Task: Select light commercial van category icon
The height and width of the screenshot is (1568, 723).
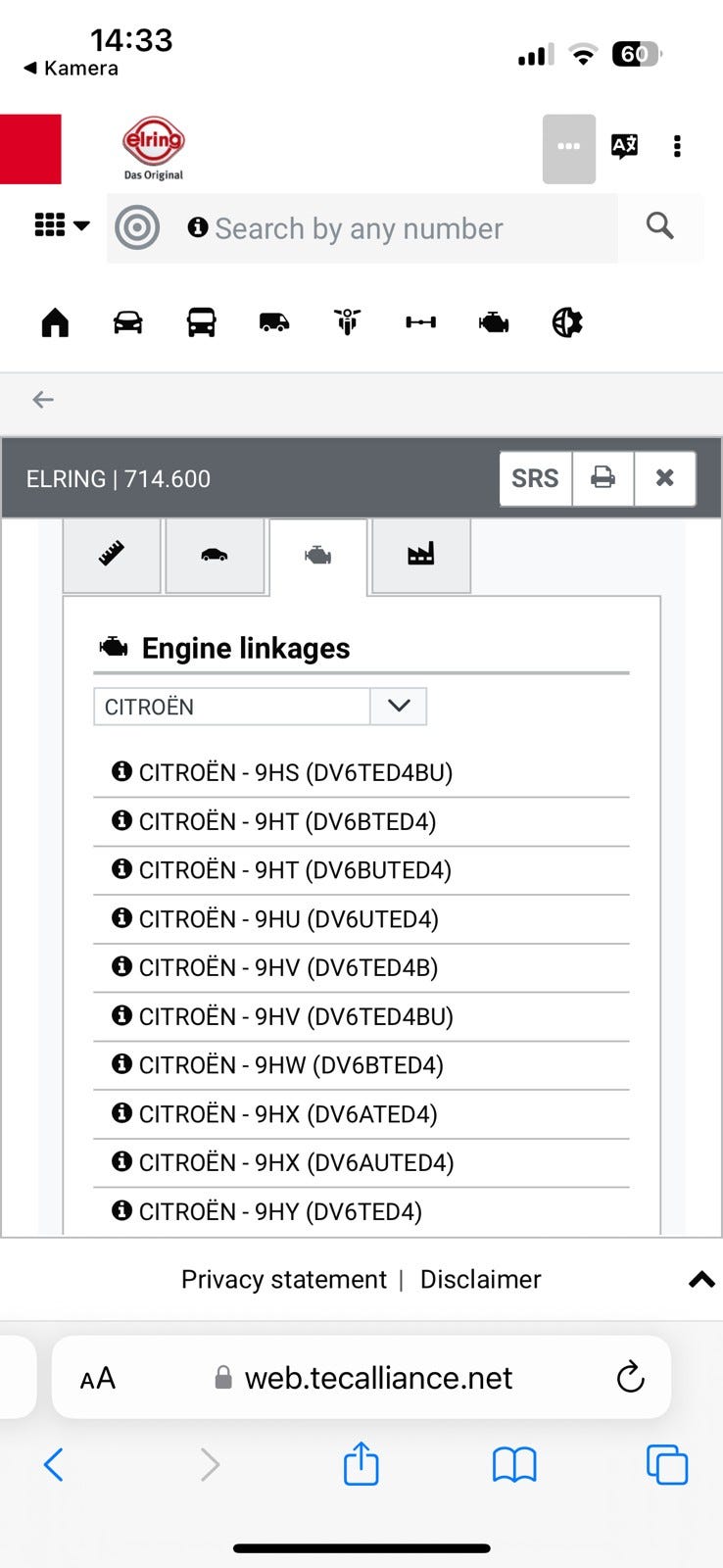Action: coord(274,322)
